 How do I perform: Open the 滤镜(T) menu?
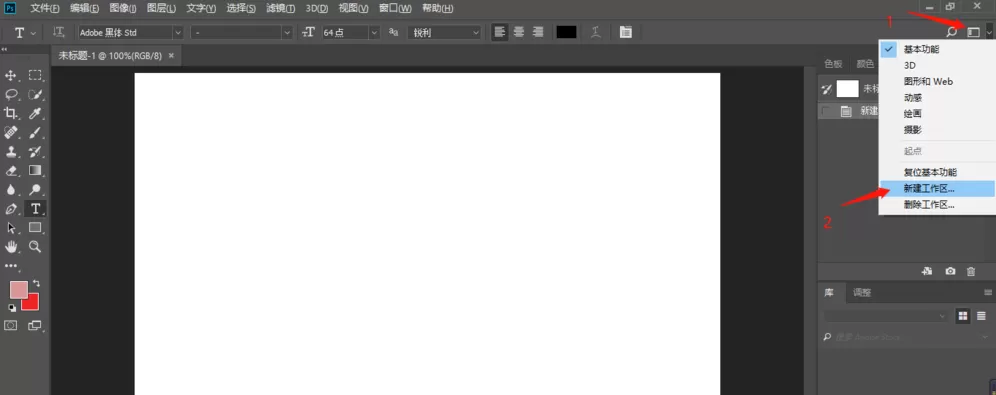point(280,9)
